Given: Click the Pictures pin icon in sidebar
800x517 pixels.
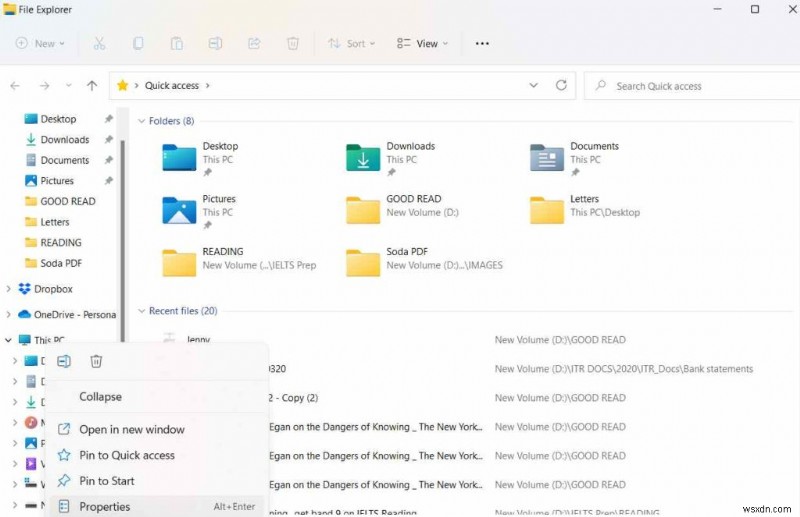Looking at the screenshot, I should click(x=109, y=181).
